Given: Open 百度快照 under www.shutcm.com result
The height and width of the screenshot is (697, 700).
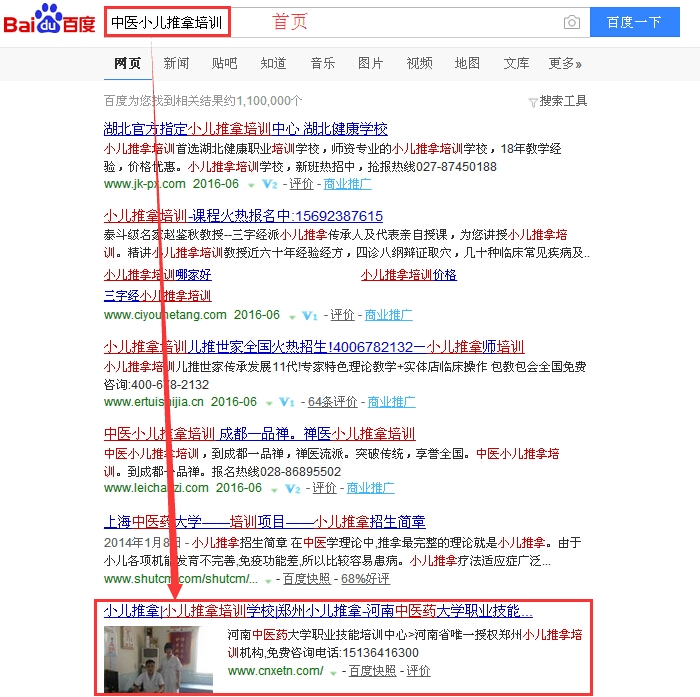Looking at the screenshot, I should 307,579.
